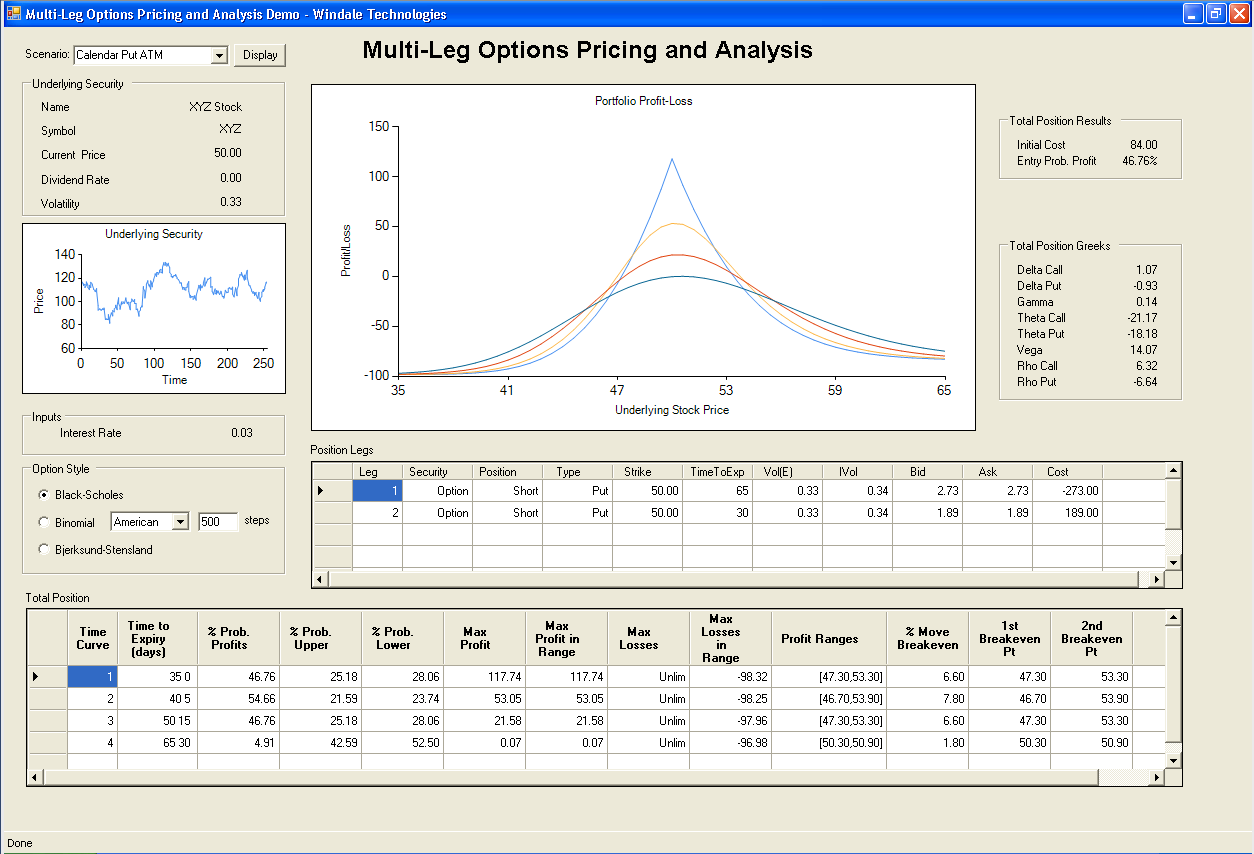Image resolution: width=1254 pixels, height=854 pixels.
Task: Click the Profit Ranges column header
Action: [828, 638]
